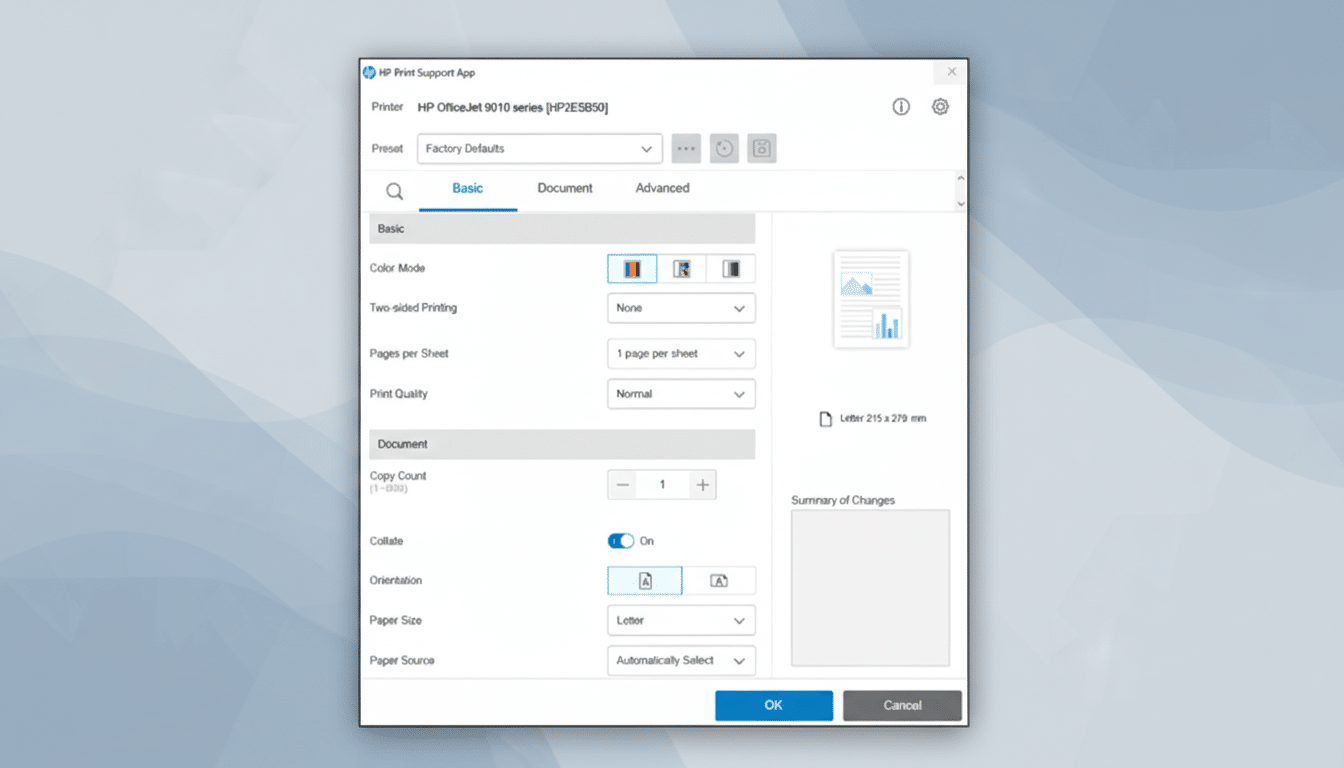
Task: Open the preset more options menu
Action: 686,148
